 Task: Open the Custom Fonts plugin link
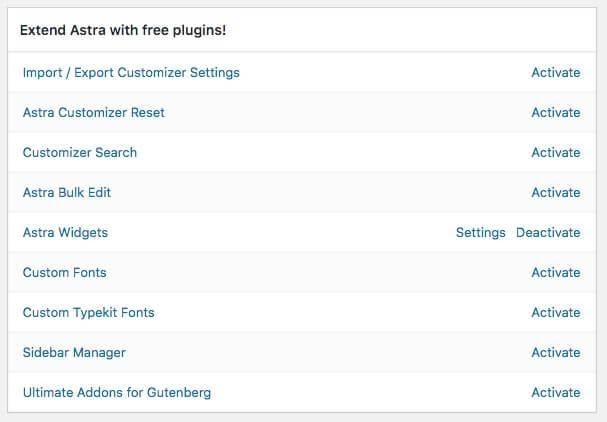pos(64,272)
